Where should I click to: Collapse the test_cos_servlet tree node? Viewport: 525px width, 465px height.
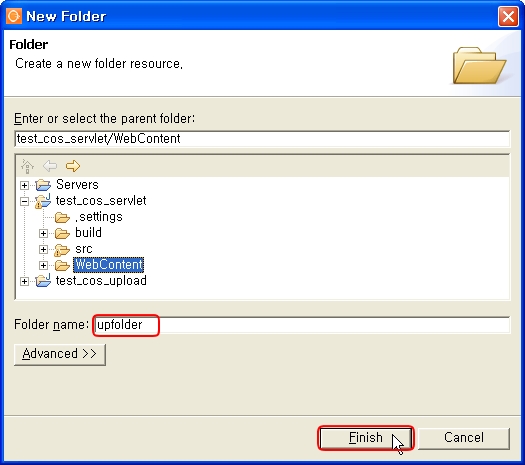coord(24,201)
